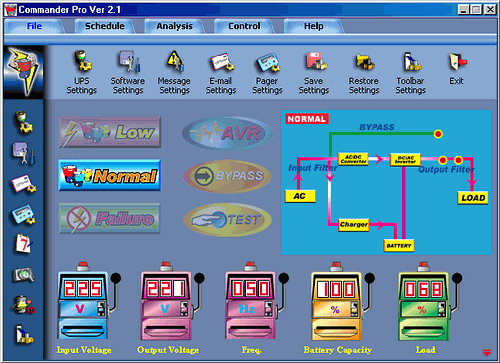This screenshot has height=363, width=500.
Task: Click the Battery Capacity slot machine gauge
Action: coord(340,302)
